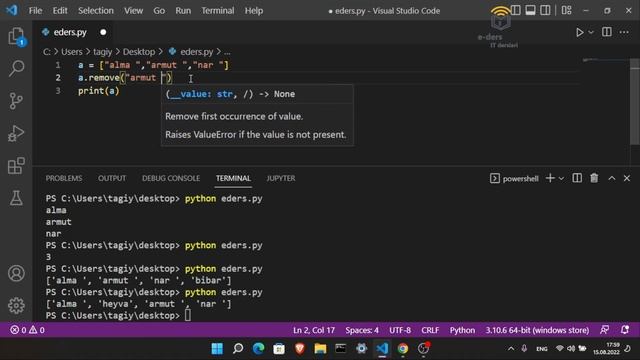Toggle the secondary side bar layout icon

click(545, 10)
